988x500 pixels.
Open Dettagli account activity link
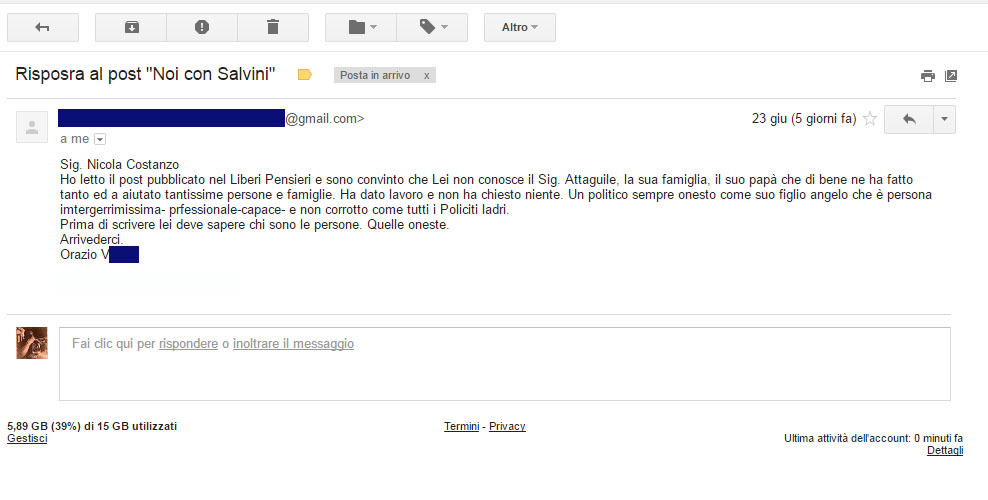pos(945,450)
